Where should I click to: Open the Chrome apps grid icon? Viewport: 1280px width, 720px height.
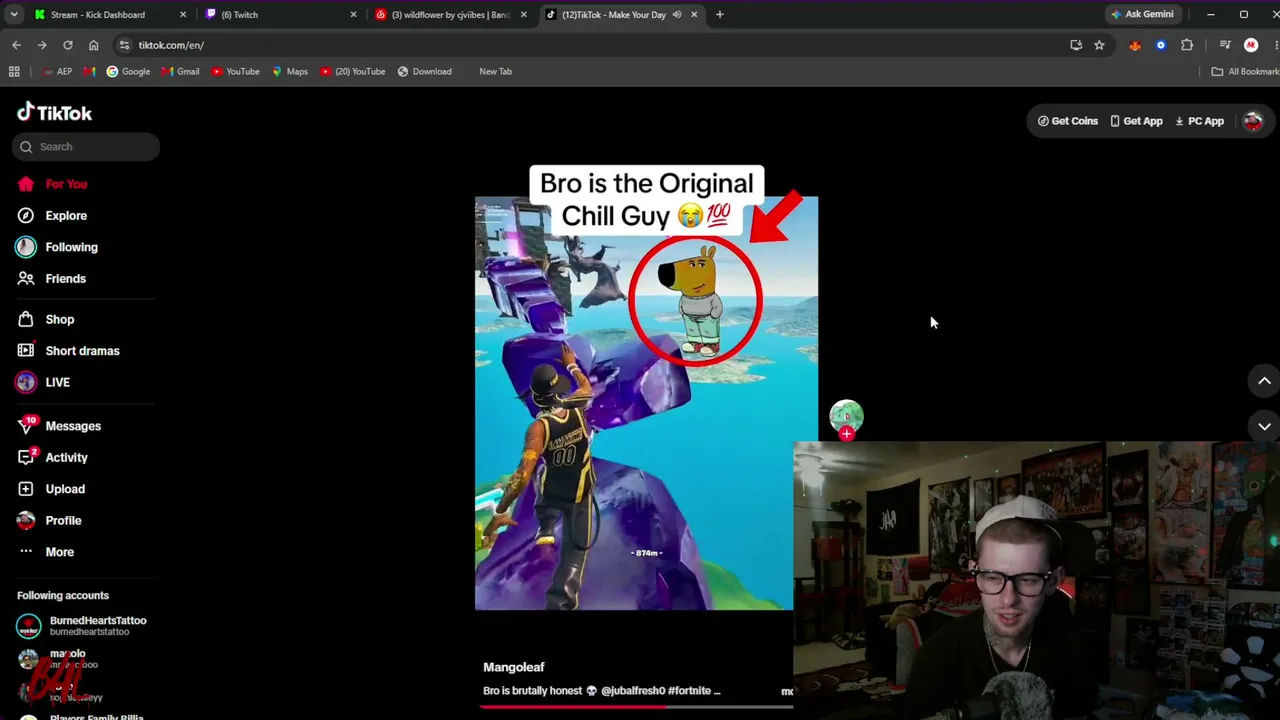[14, 71]
